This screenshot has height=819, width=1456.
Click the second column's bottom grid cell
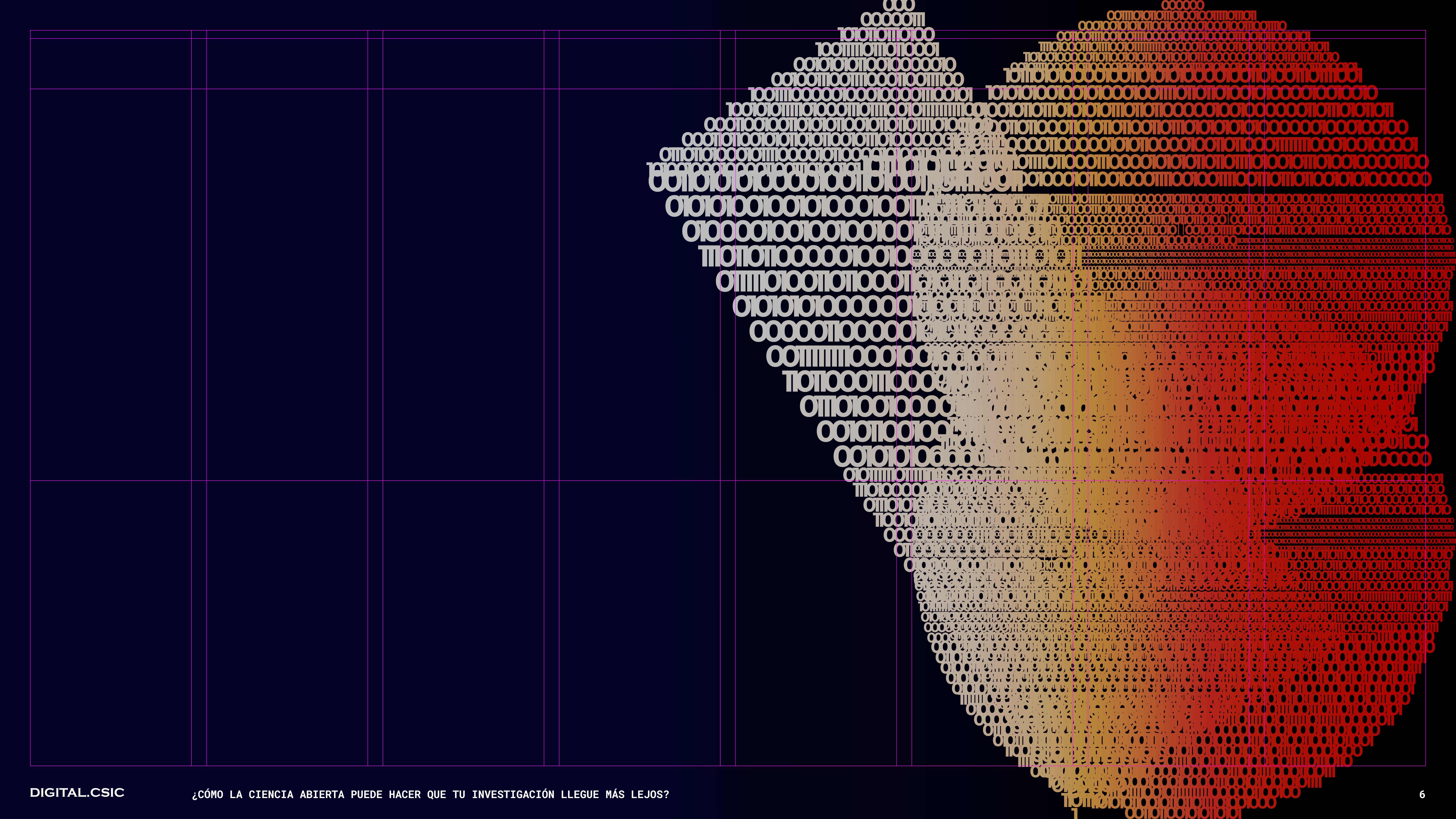pos(287,623)
